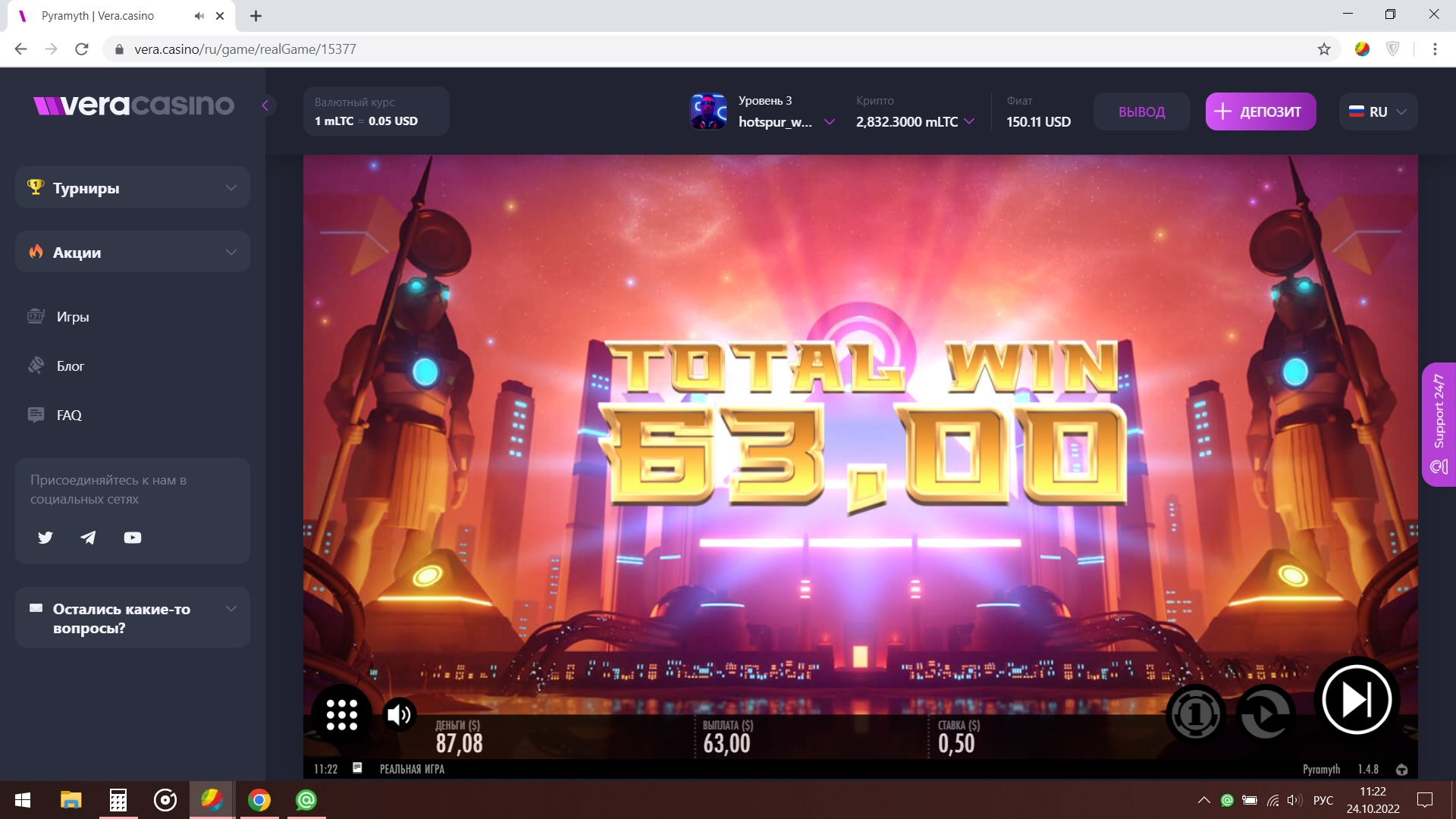1456x819 pixels.
Task: Open the autoplay circular arrow button
Action: click(x=1265, y=714)
